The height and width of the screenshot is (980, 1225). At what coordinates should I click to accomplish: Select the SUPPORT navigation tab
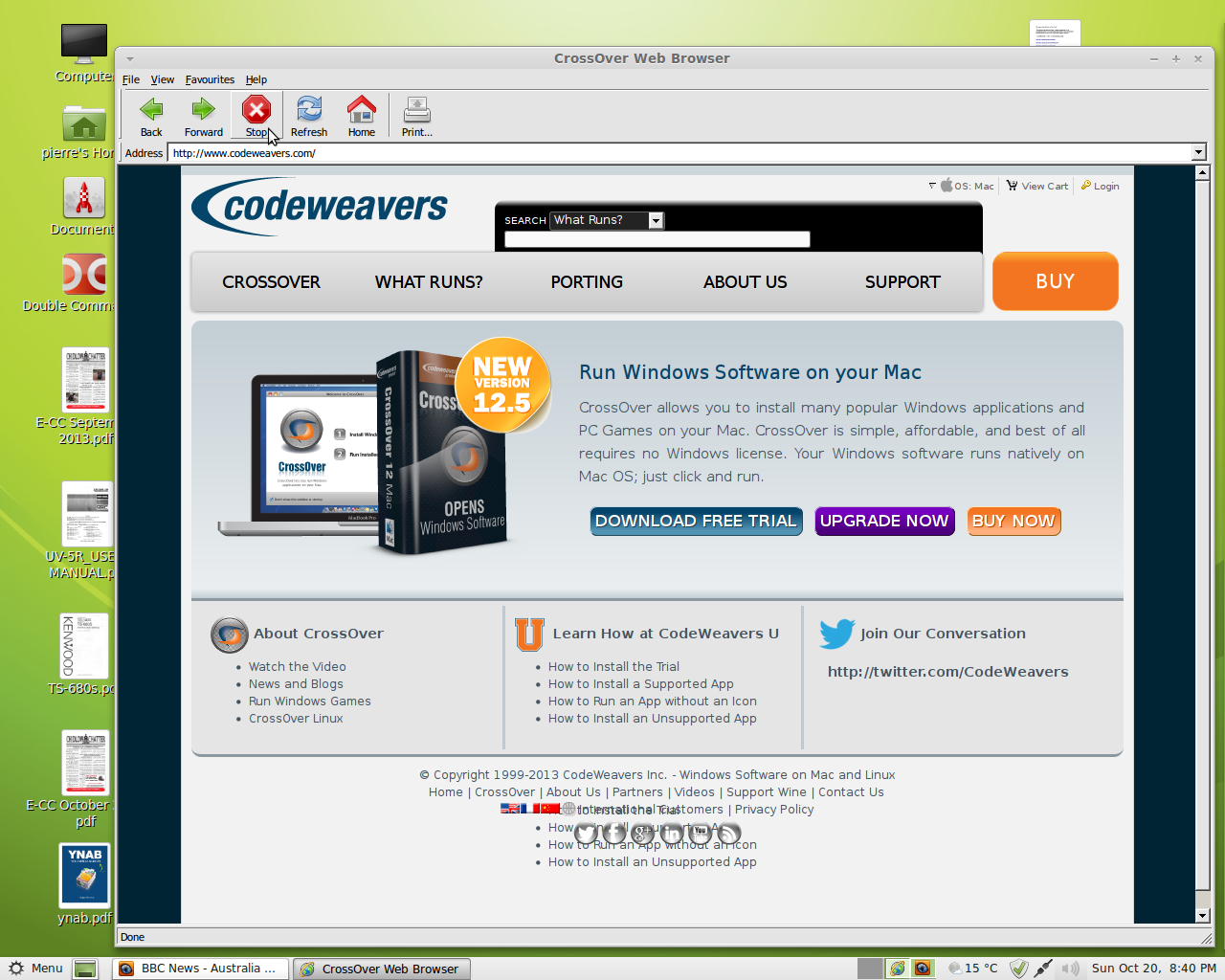(902, 282)
